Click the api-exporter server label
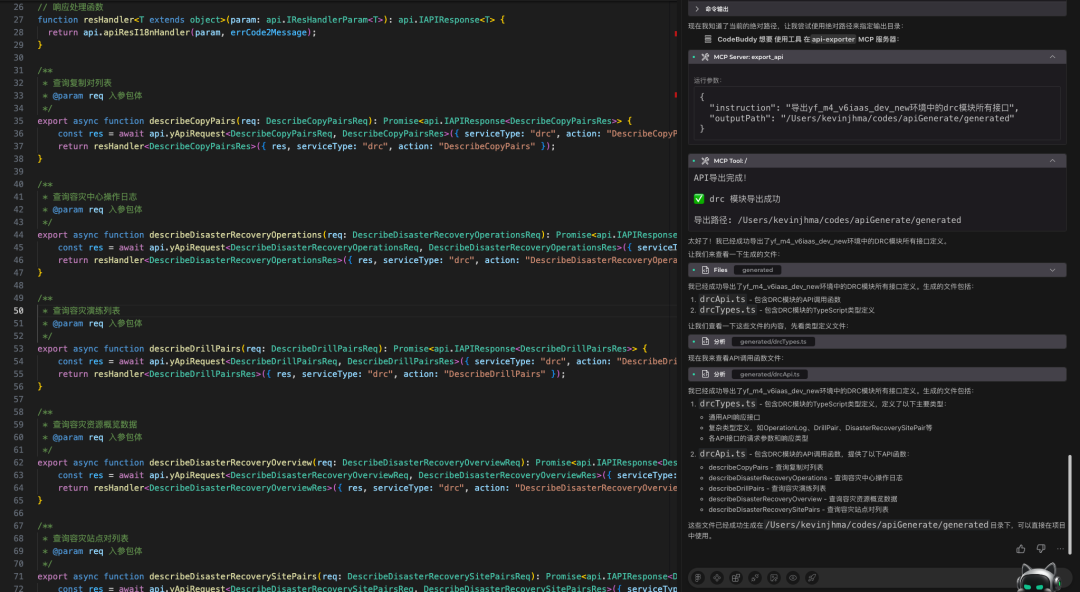Image resolution: width=1080 pixels, height=592 pixels. tap(833, 38)
